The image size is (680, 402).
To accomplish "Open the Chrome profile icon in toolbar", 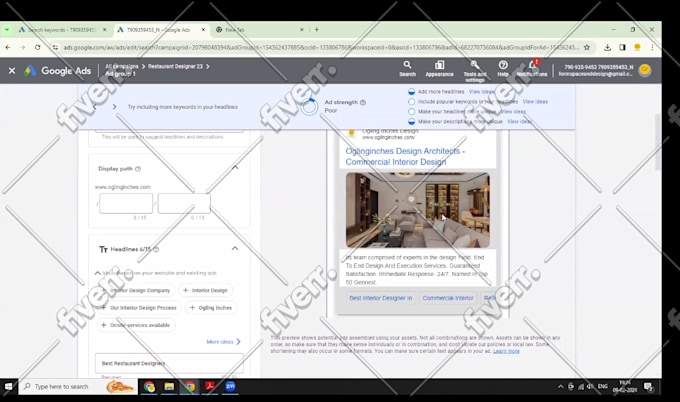I will (x=637, y=47).
